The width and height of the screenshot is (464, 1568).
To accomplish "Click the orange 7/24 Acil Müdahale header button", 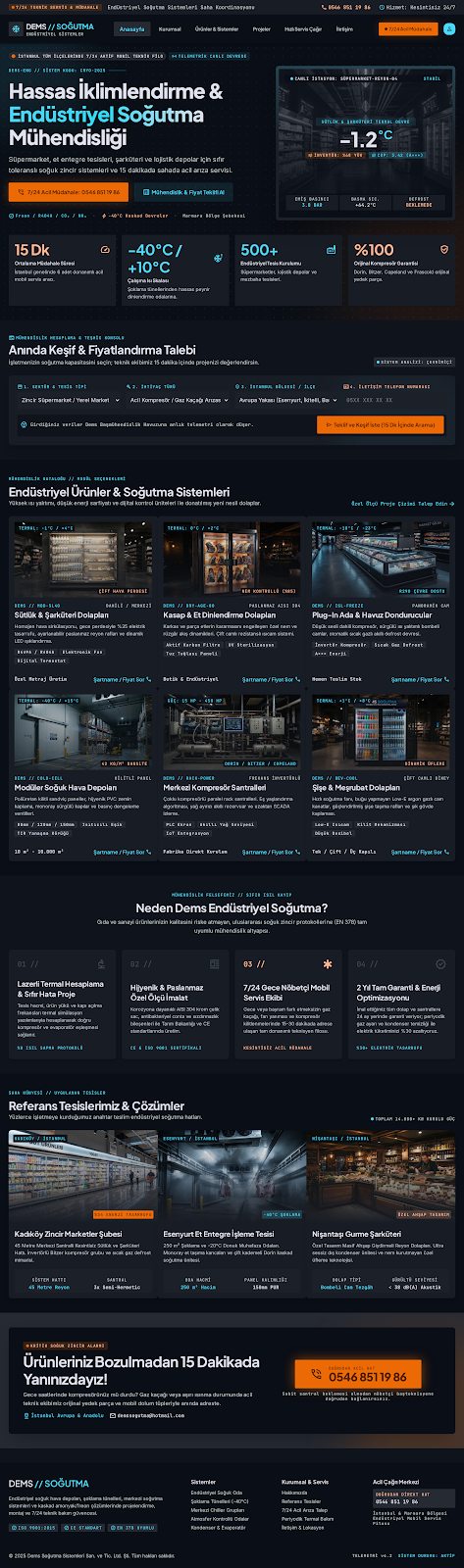I will point(408,29).
